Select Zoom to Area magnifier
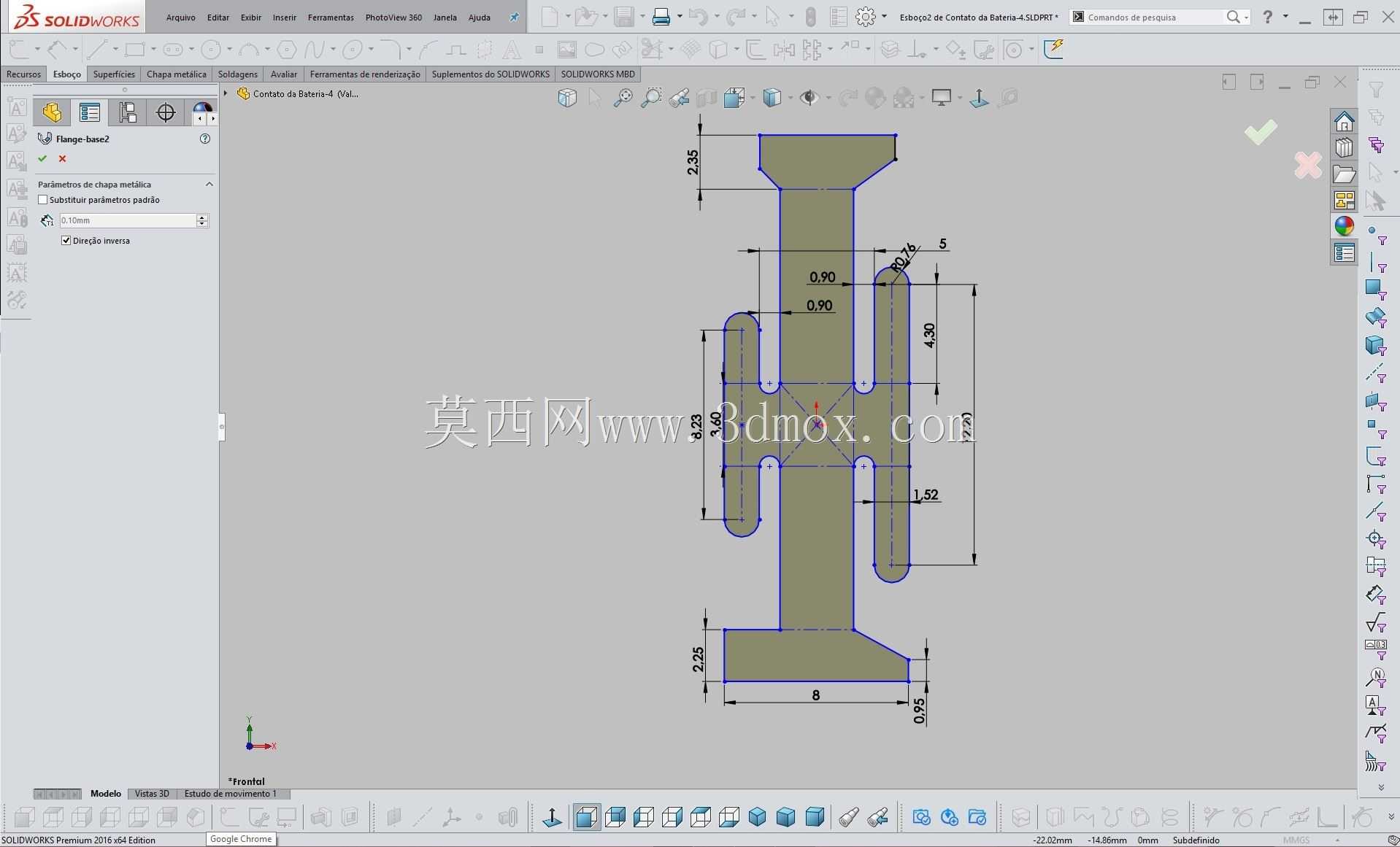The height and width of the screenshot is (847, 1400). (x=650, y=97)
